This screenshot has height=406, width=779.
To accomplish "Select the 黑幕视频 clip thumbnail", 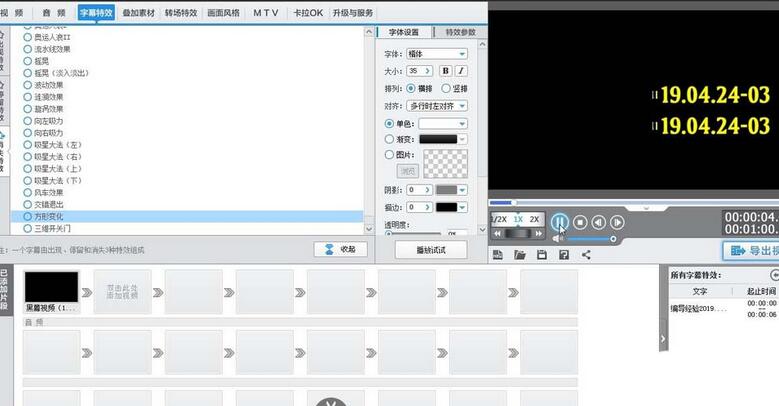I will 51,287.
